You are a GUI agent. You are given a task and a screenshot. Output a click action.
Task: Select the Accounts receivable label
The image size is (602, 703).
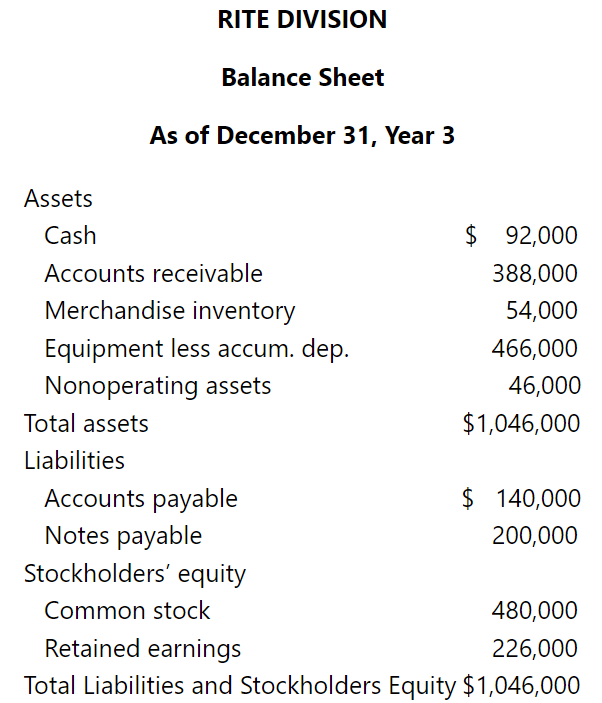coord(153,274)
